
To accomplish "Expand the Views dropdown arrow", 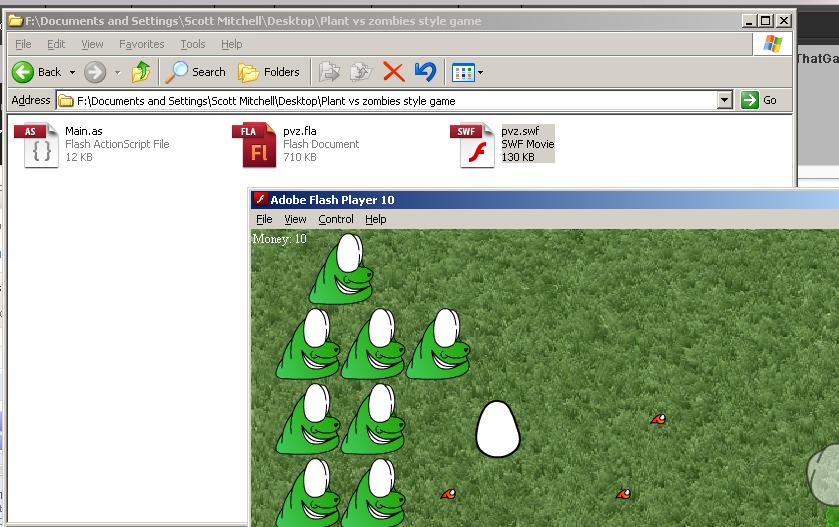I will click(480, 72).
